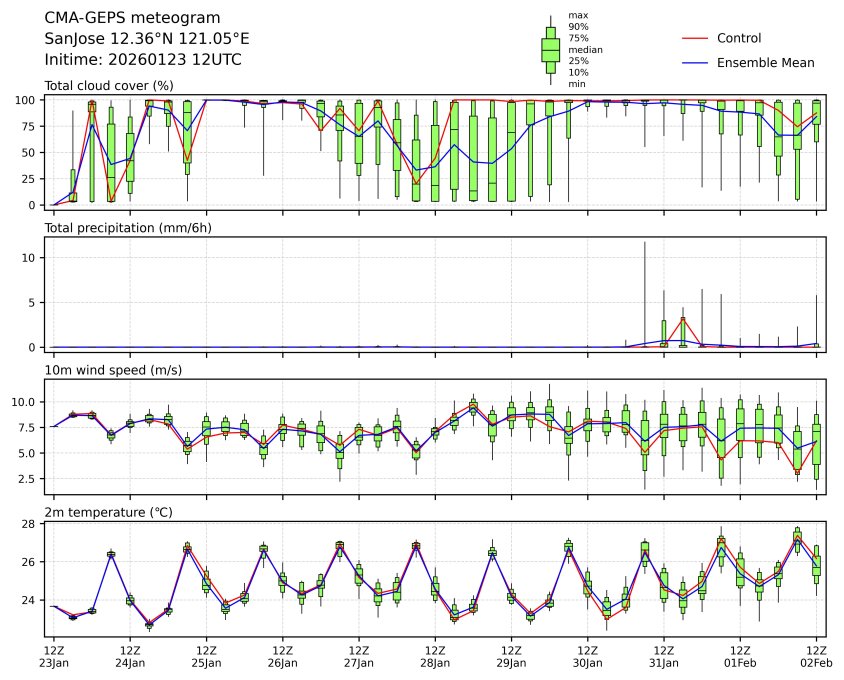Click the max label in box legend
This screenshot has height=680, width=844.
point(577,15)
